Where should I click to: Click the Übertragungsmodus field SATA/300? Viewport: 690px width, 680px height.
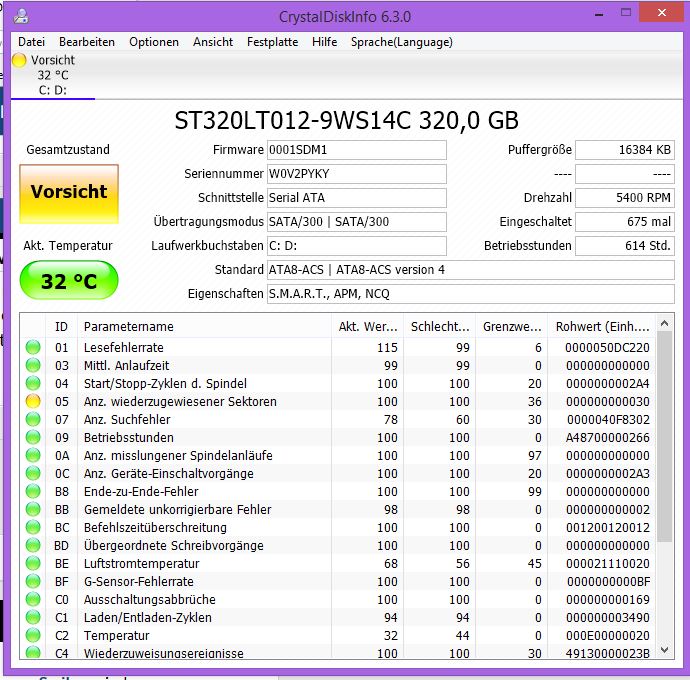click(356, 221)
